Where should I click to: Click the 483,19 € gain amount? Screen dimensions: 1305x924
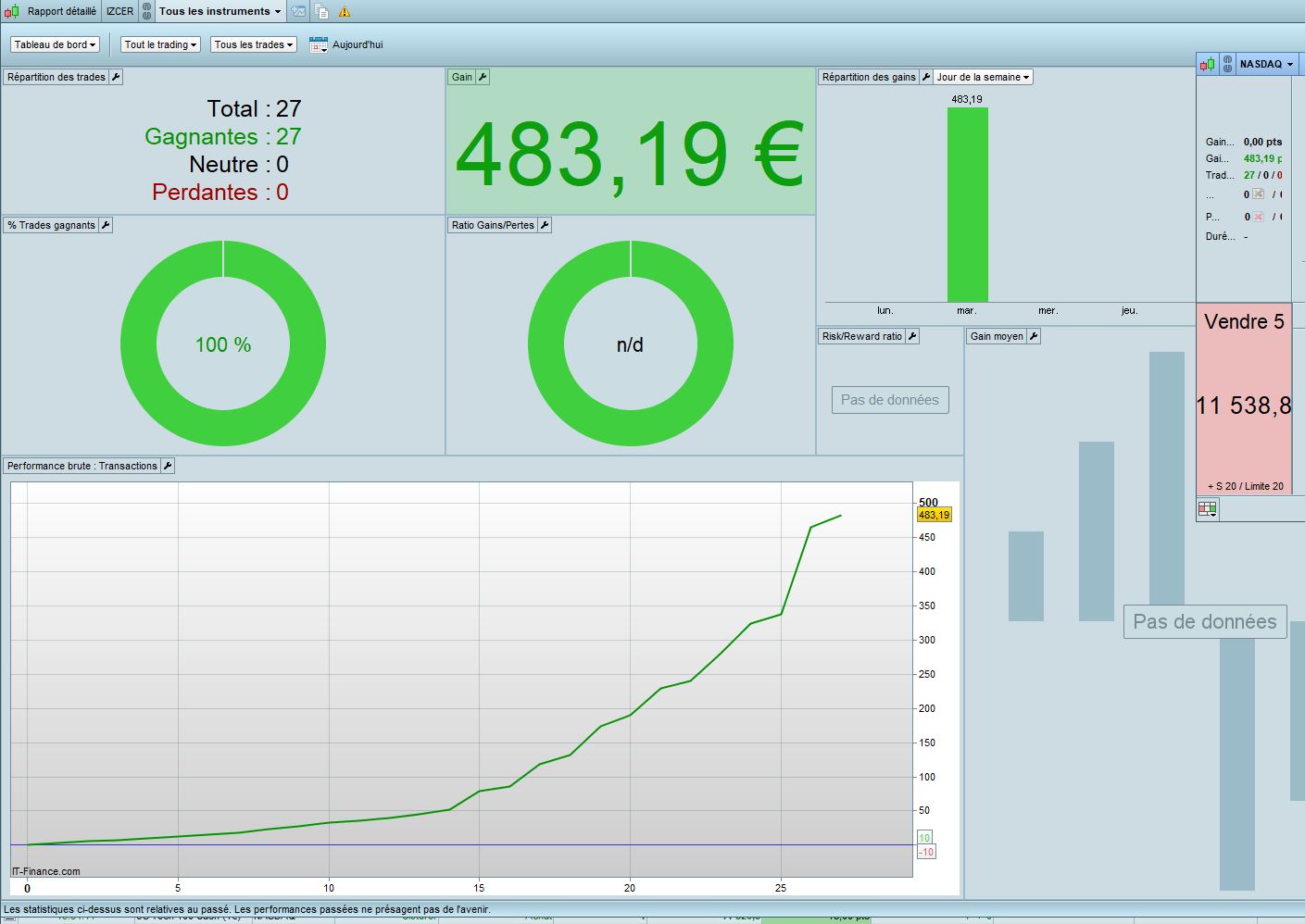click(x=629, y=154)
